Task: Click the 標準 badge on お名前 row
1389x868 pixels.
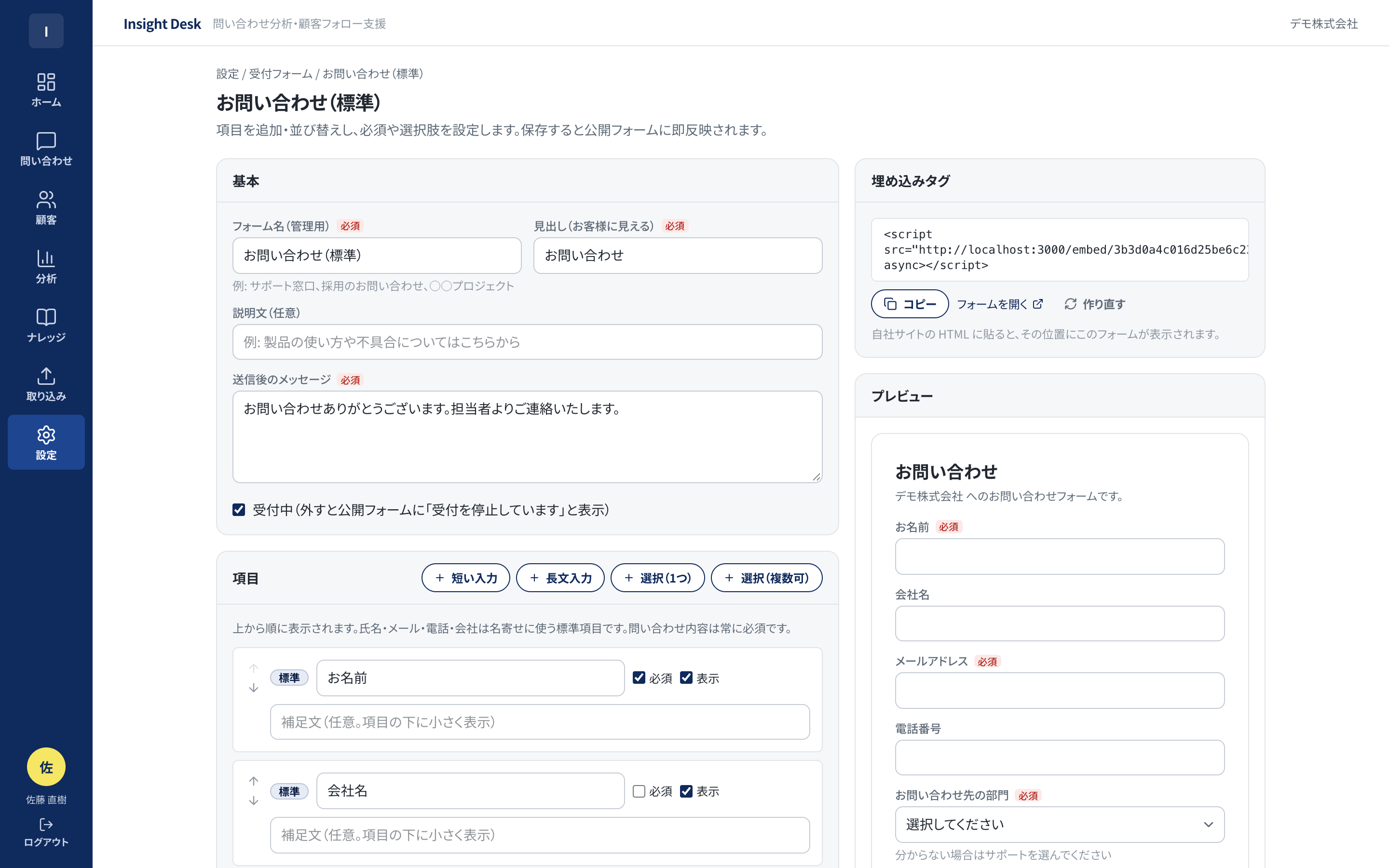Action: [289, 678]
